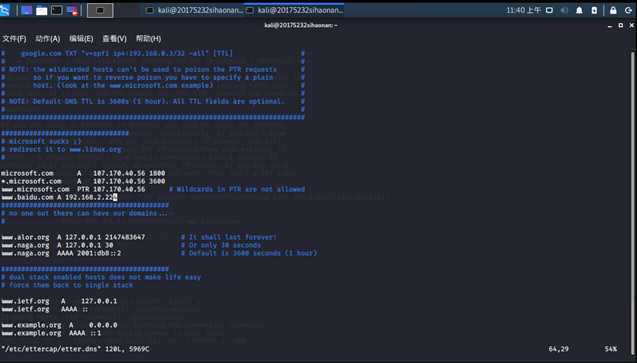
Task: Click the 'www.ietf.org A 127.0.0.1' line
Action: click(59, 301)
